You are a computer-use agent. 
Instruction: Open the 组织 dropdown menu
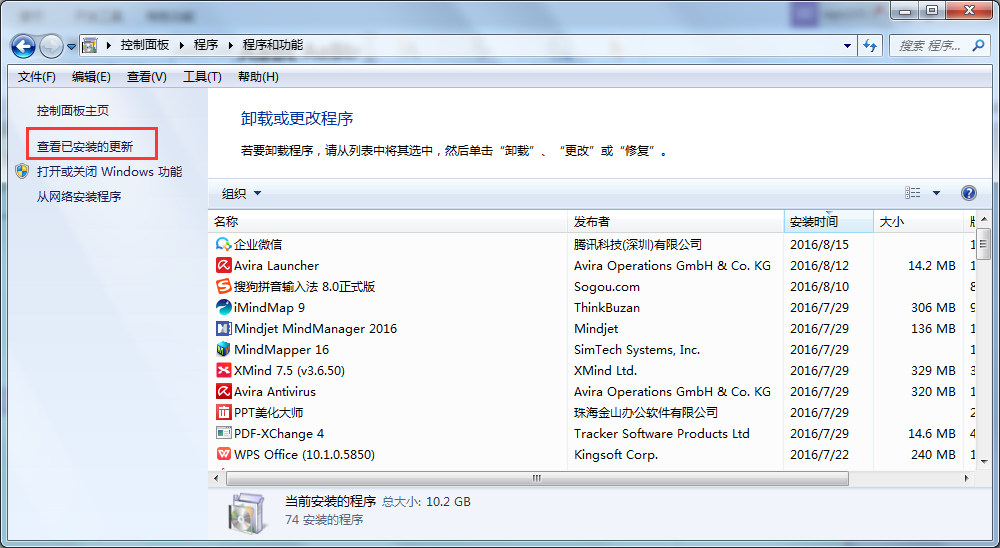click(x=241, y=193)
